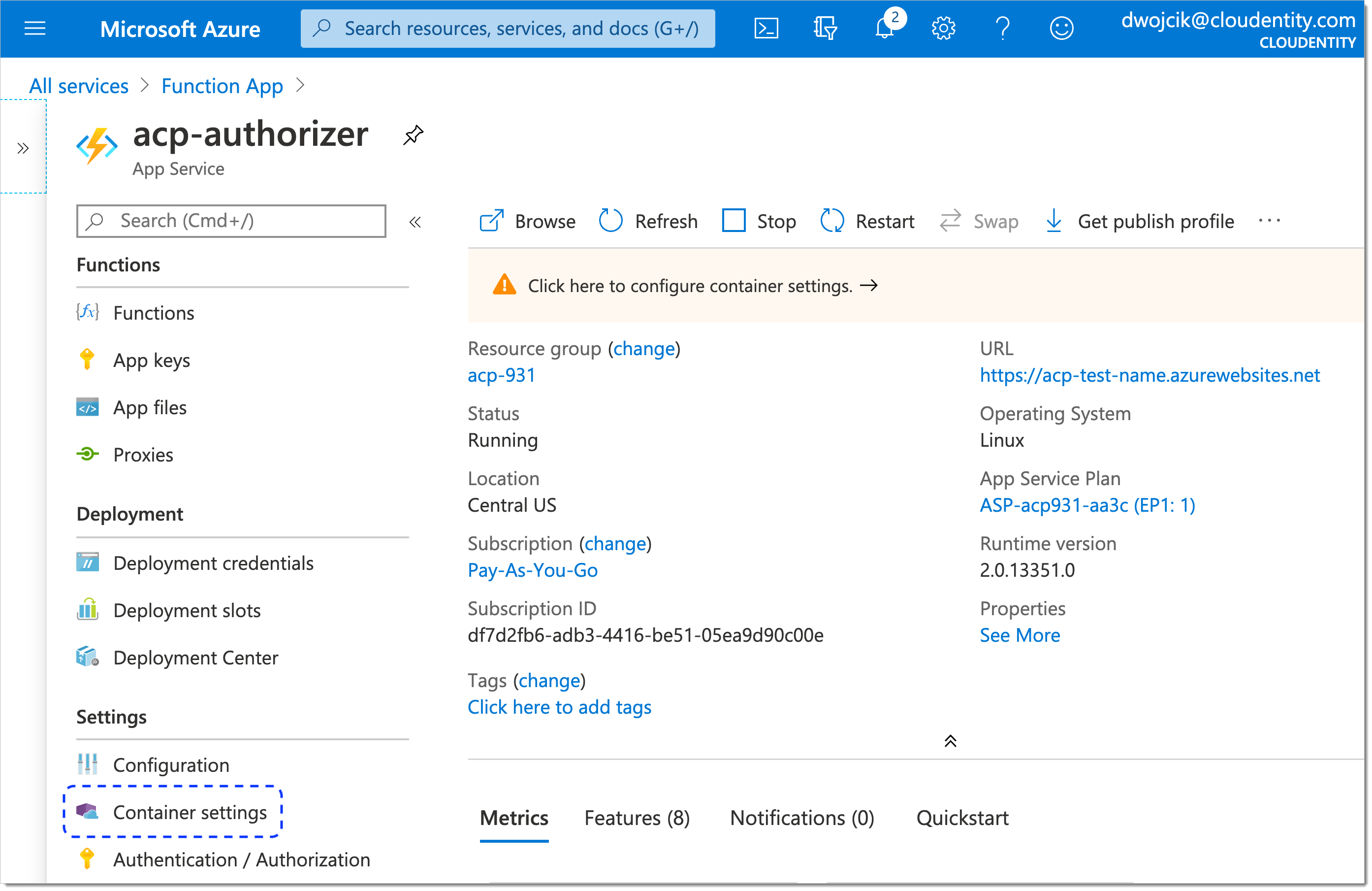Viewport: 1372px width, 891px height.
Task: Switch to the Notifications (0) tab
Action: (802, 818)
